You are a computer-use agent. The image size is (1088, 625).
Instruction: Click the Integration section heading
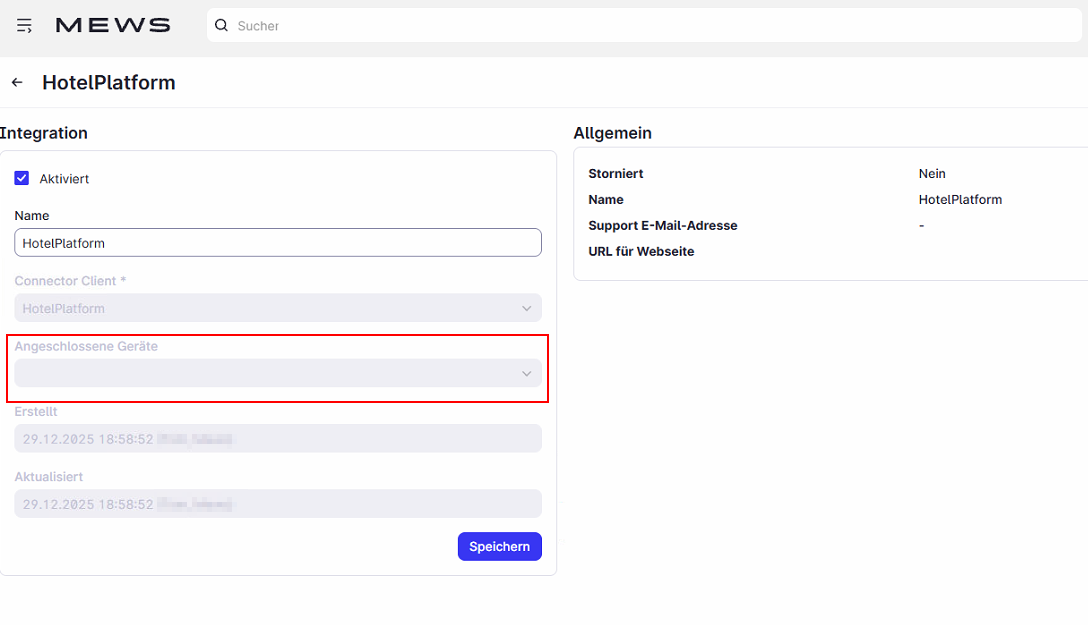(44, 133)
